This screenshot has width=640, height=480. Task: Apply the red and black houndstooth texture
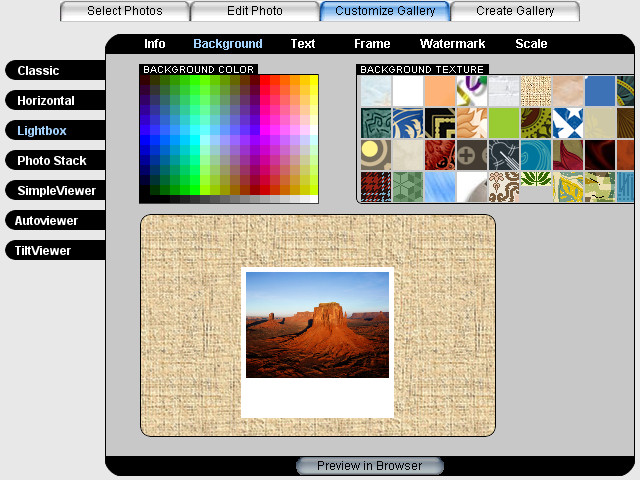(x=376, y=187)
